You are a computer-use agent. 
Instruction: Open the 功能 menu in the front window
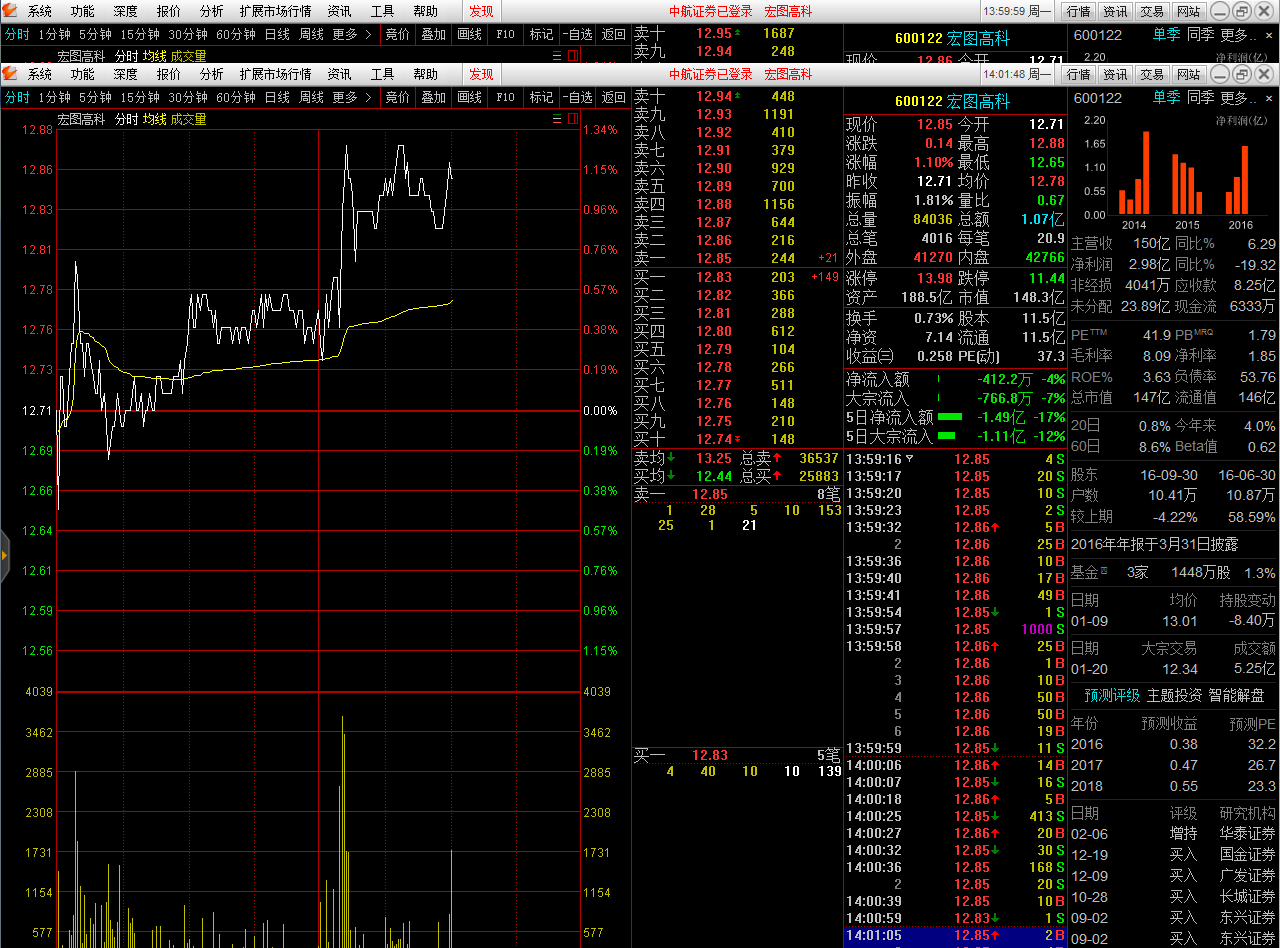click(83, 74)
